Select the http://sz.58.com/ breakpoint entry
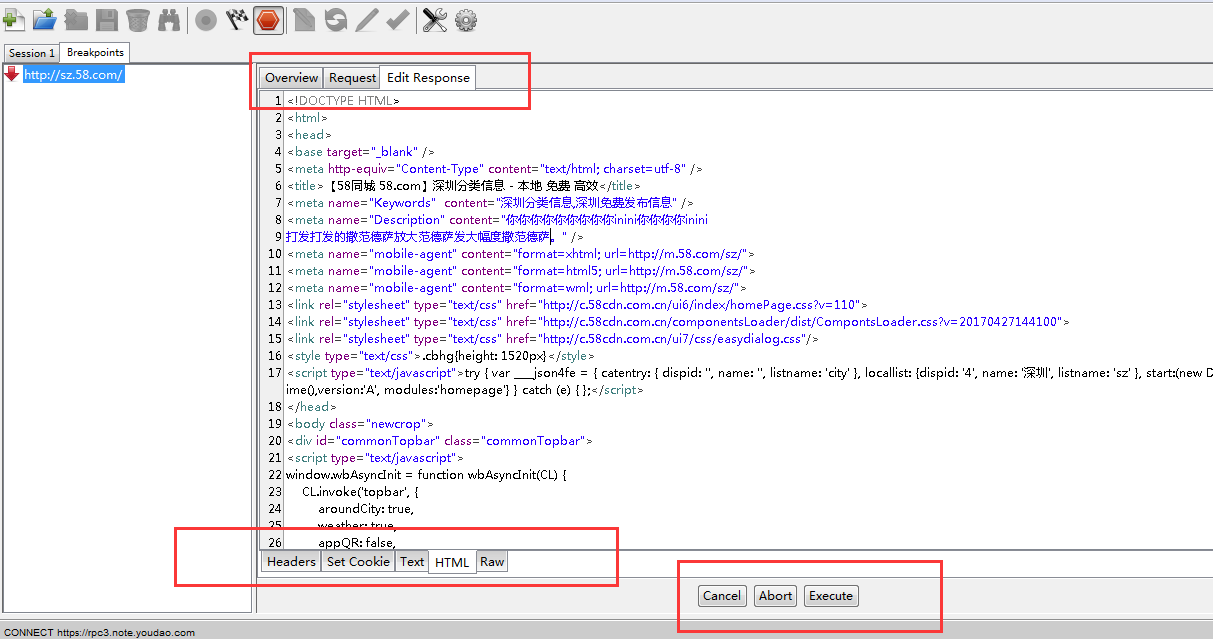The height and width of the screenshot is (639, 1213). pos(73,74)
